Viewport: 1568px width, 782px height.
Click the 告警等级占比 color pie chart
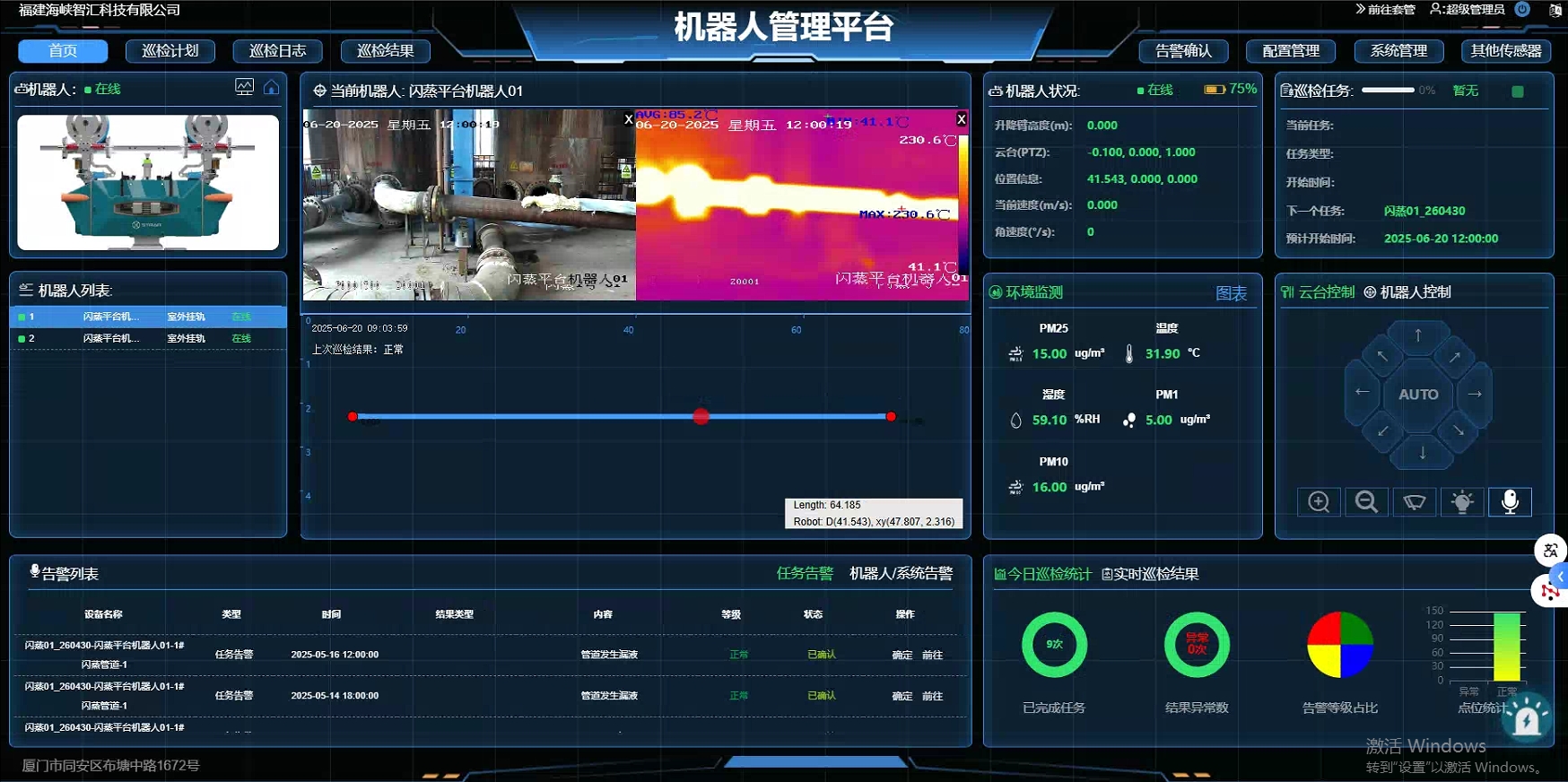point(1340,645)
